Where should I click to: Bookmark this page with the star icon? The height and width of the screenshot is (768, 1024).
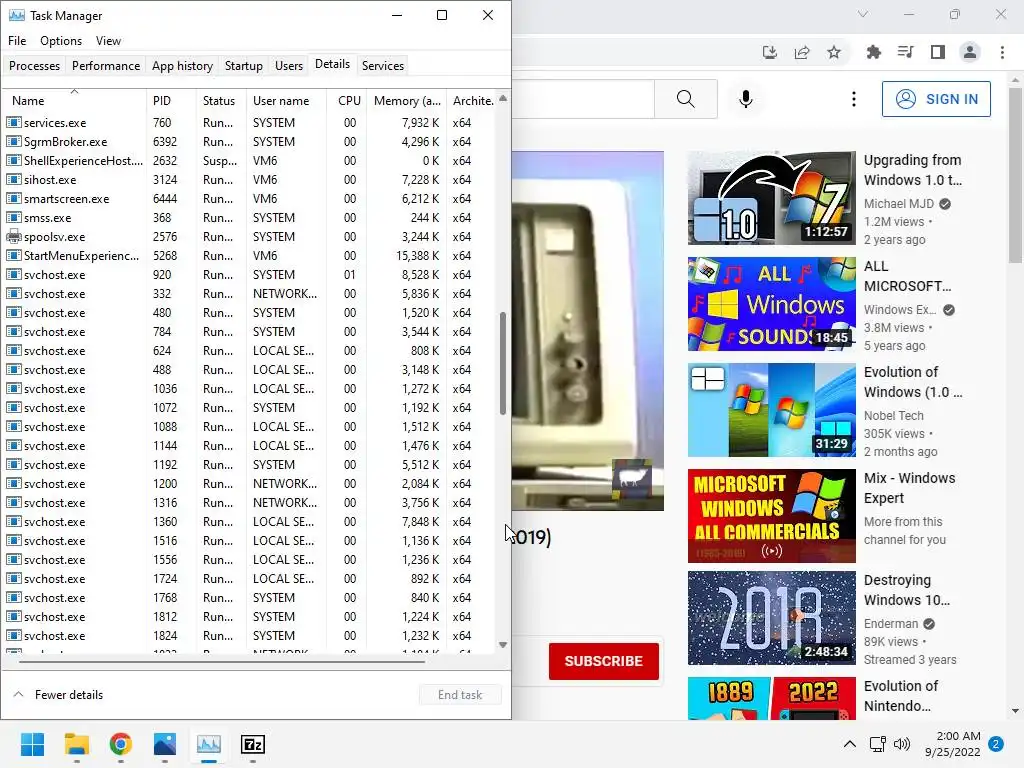834,52
